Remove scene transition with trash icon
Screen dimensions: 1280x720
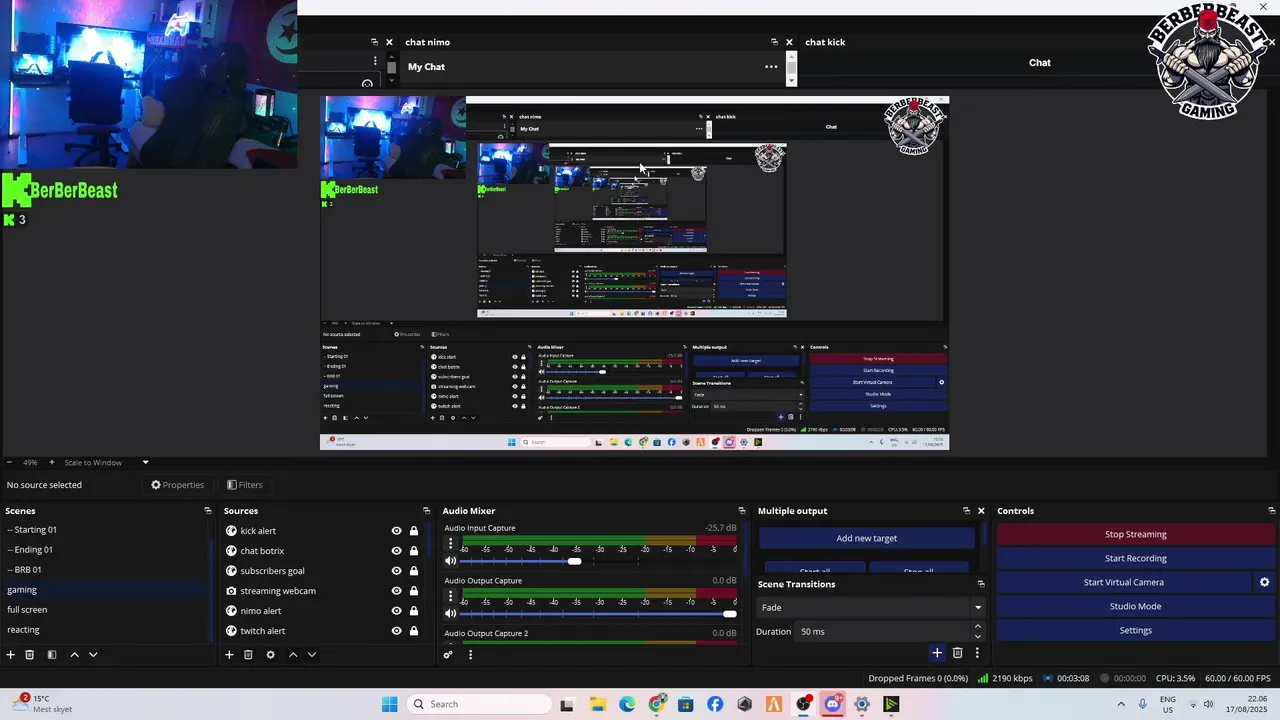point(957,653)
